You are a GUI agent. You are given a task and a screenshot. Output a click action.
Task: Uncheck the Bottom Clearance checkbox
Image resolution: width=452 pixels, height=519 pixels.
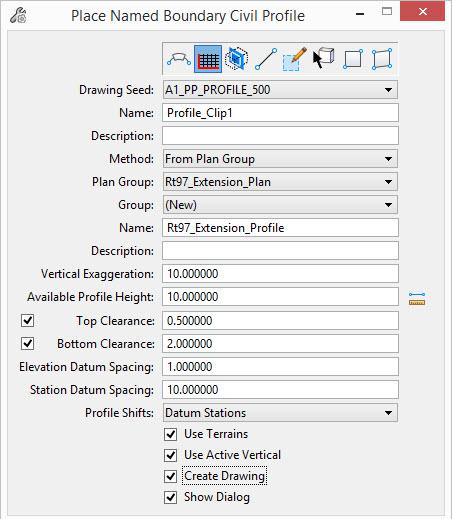pos(27,343)
